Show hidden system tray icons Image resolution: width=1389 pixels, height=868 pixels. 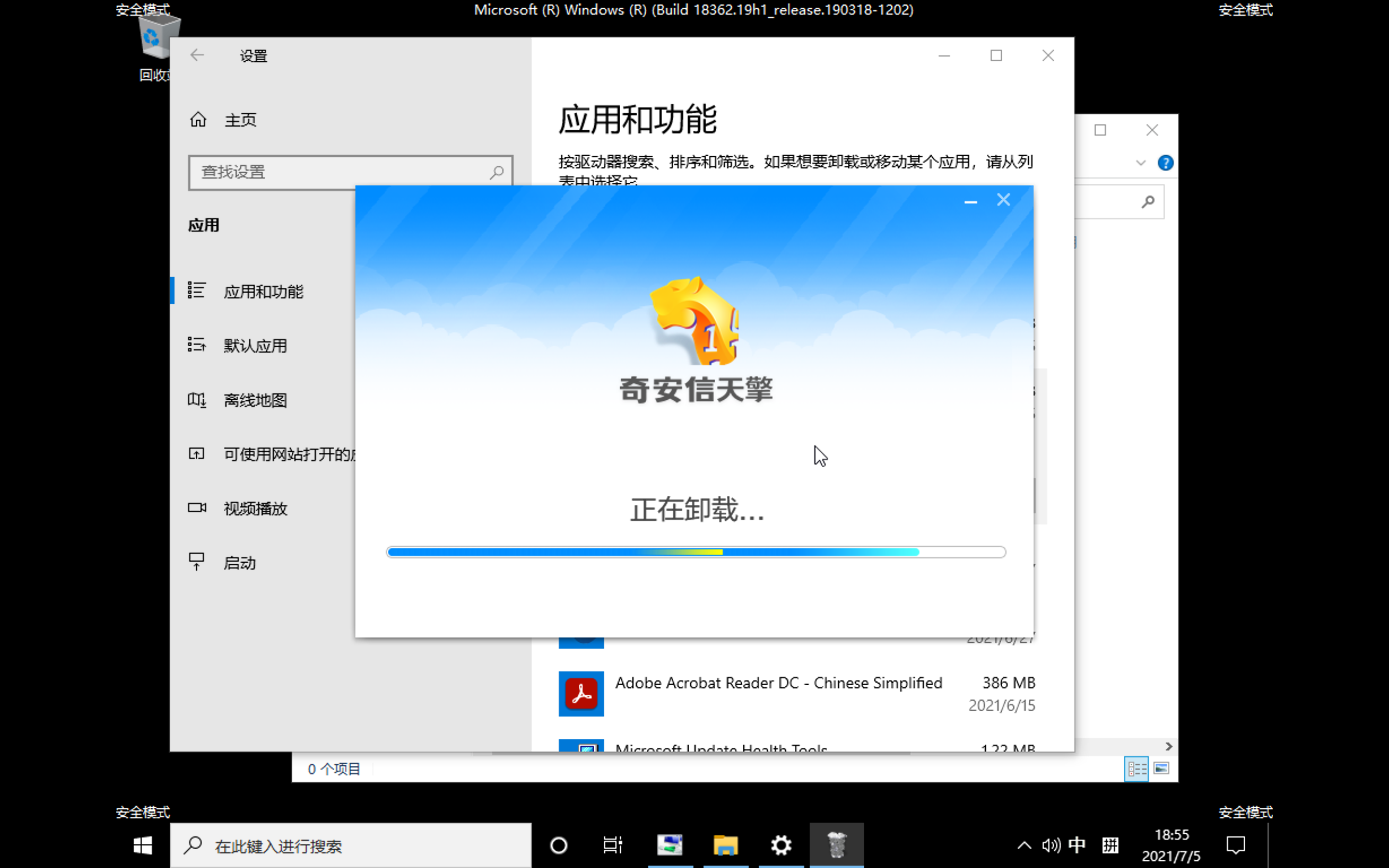[1024, 846]
